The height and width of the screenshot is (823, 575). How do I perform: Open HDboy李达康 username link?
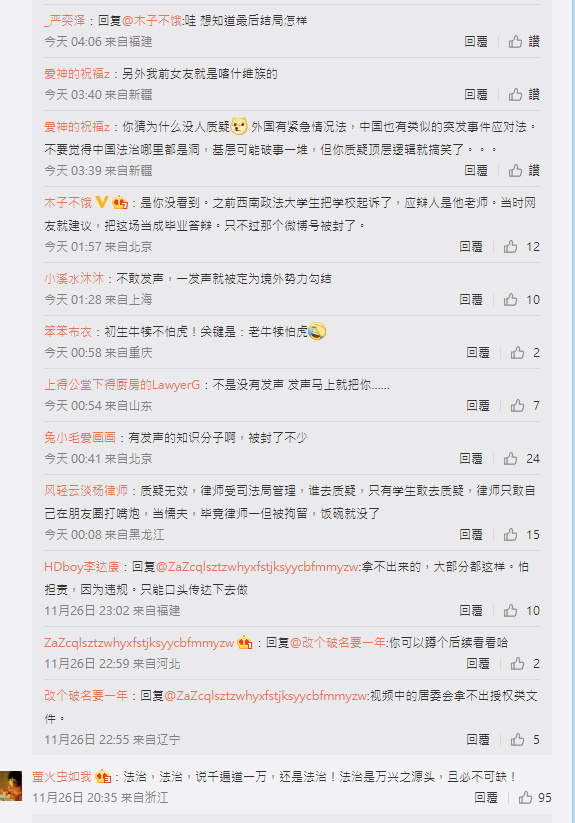coord(82,567)
